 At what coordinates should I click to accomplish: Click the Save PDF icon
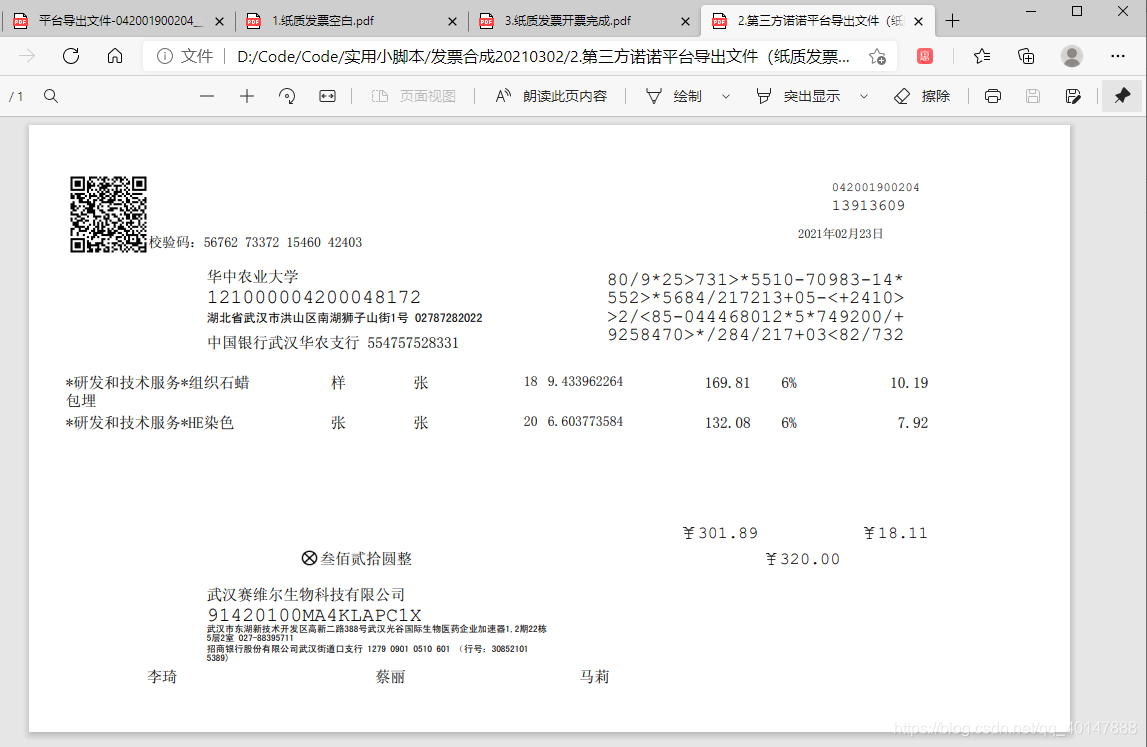[1032, 96]
